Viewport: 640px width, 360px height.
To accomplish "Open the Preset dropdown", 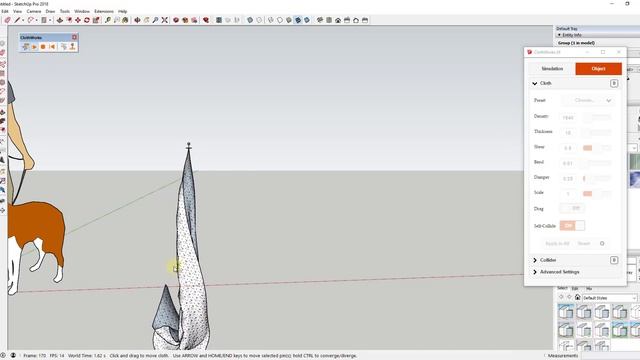I will coord(588,100).
